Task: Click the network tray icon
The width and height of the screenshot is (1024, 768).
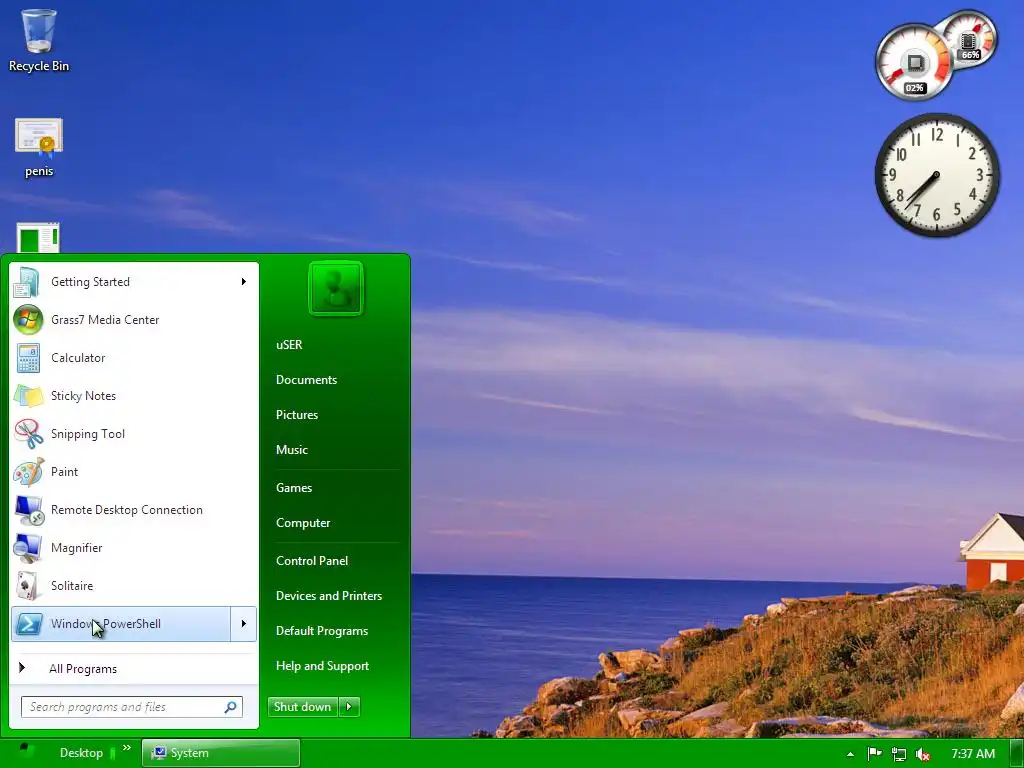Action: (899, 754)
